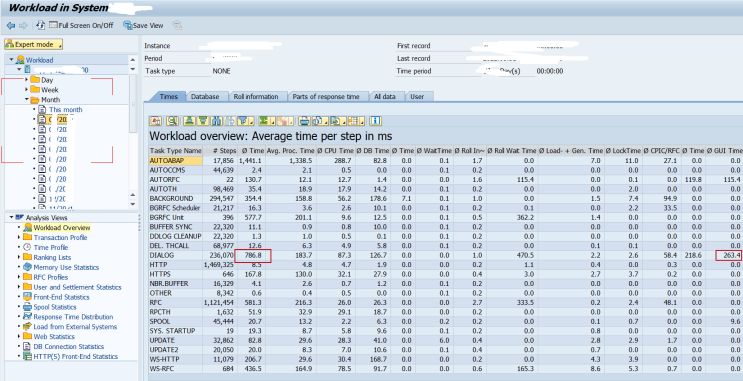This screenshot has height=381, width=743.
Task: Click the # Steps column header
Action: (x=220, y=151)
